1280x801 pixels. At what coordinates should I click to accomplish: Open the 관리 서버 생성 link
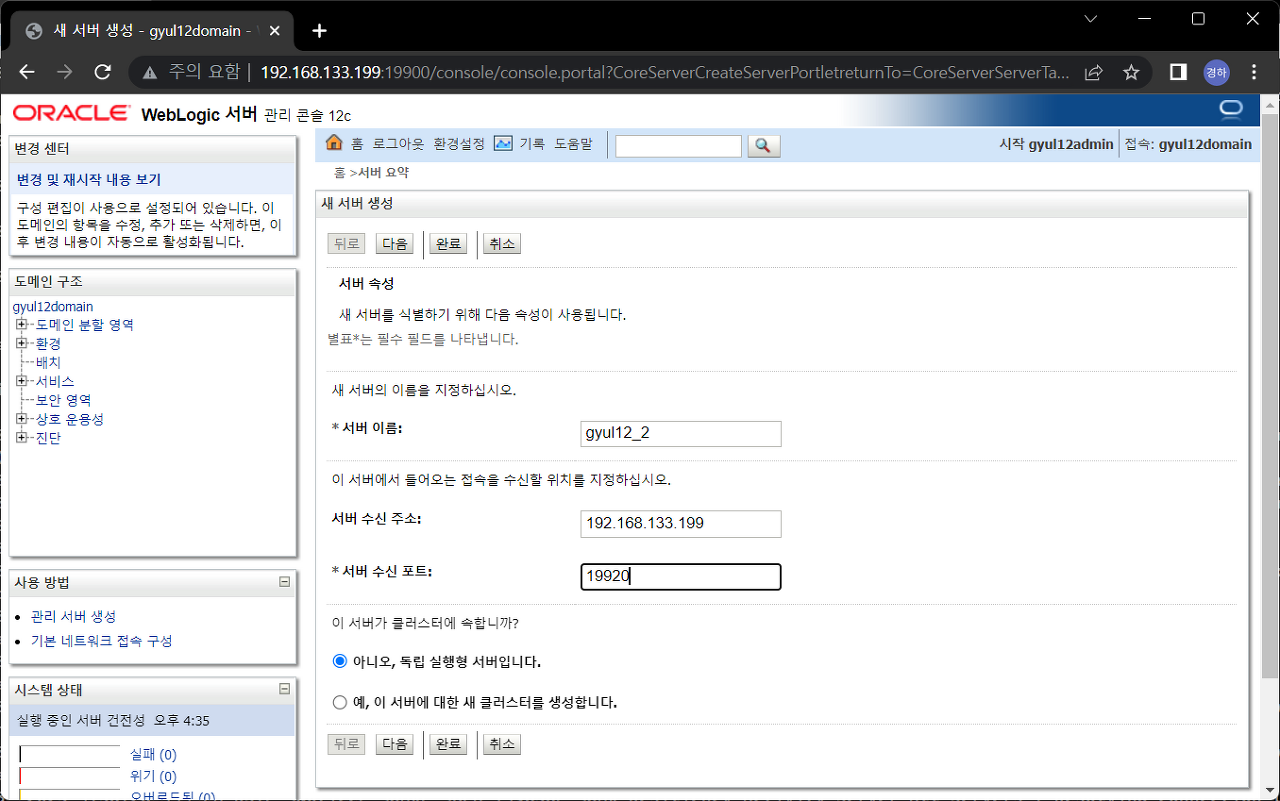pyautogui.click(x=75, y=616)
